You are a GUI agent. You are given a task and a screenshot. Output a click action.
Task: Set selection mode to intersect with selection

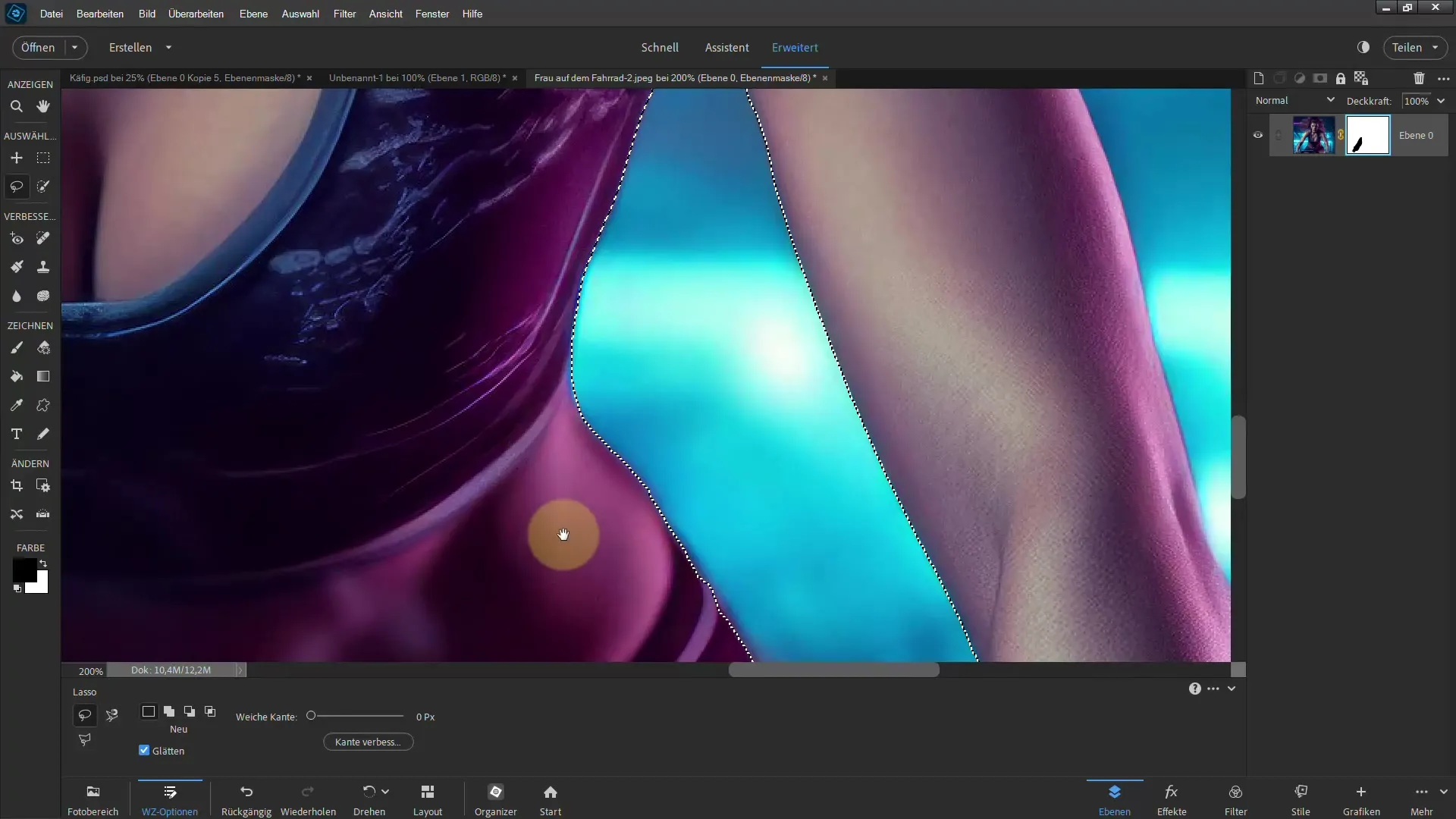210,711
